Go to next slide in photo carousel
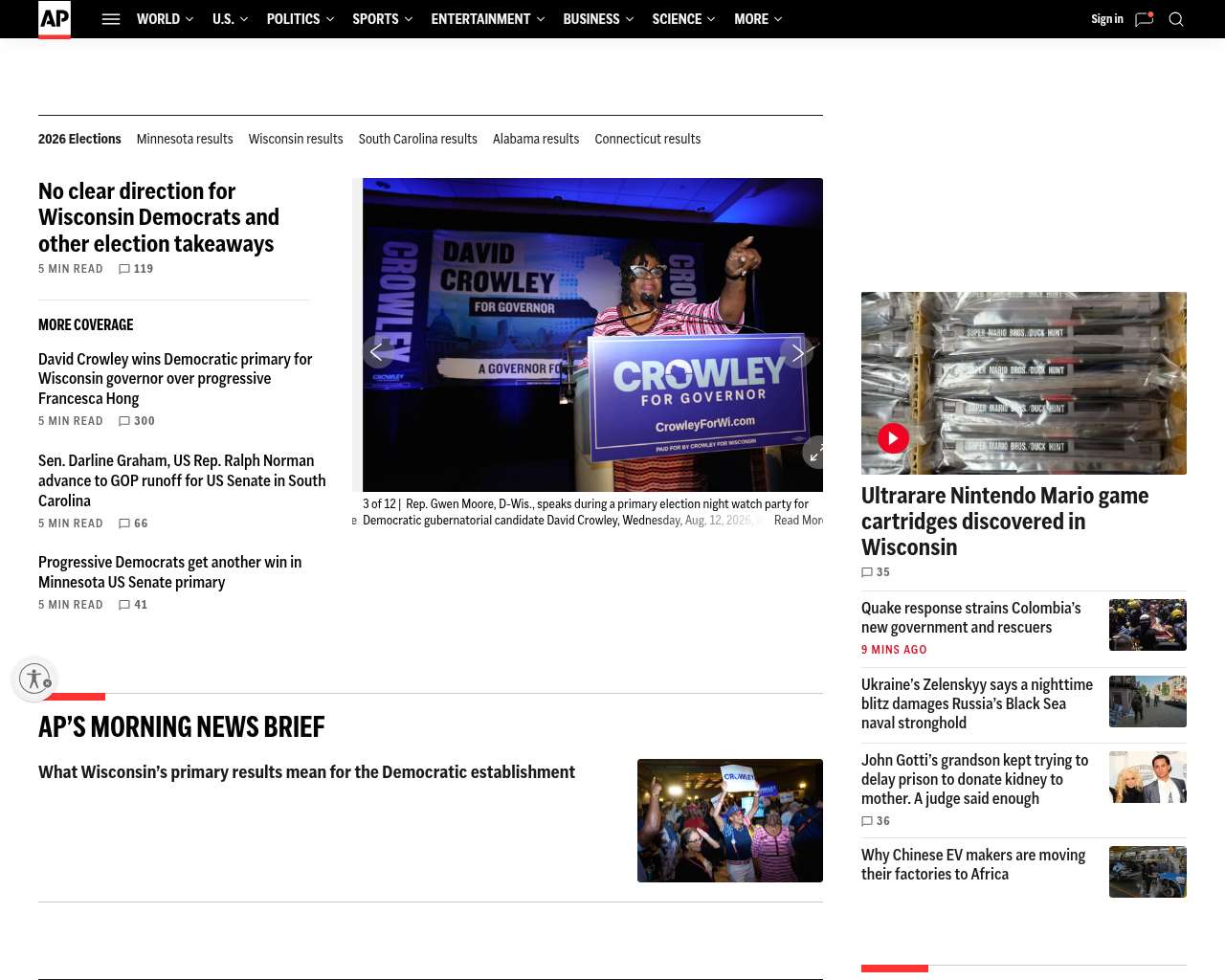 796,352
